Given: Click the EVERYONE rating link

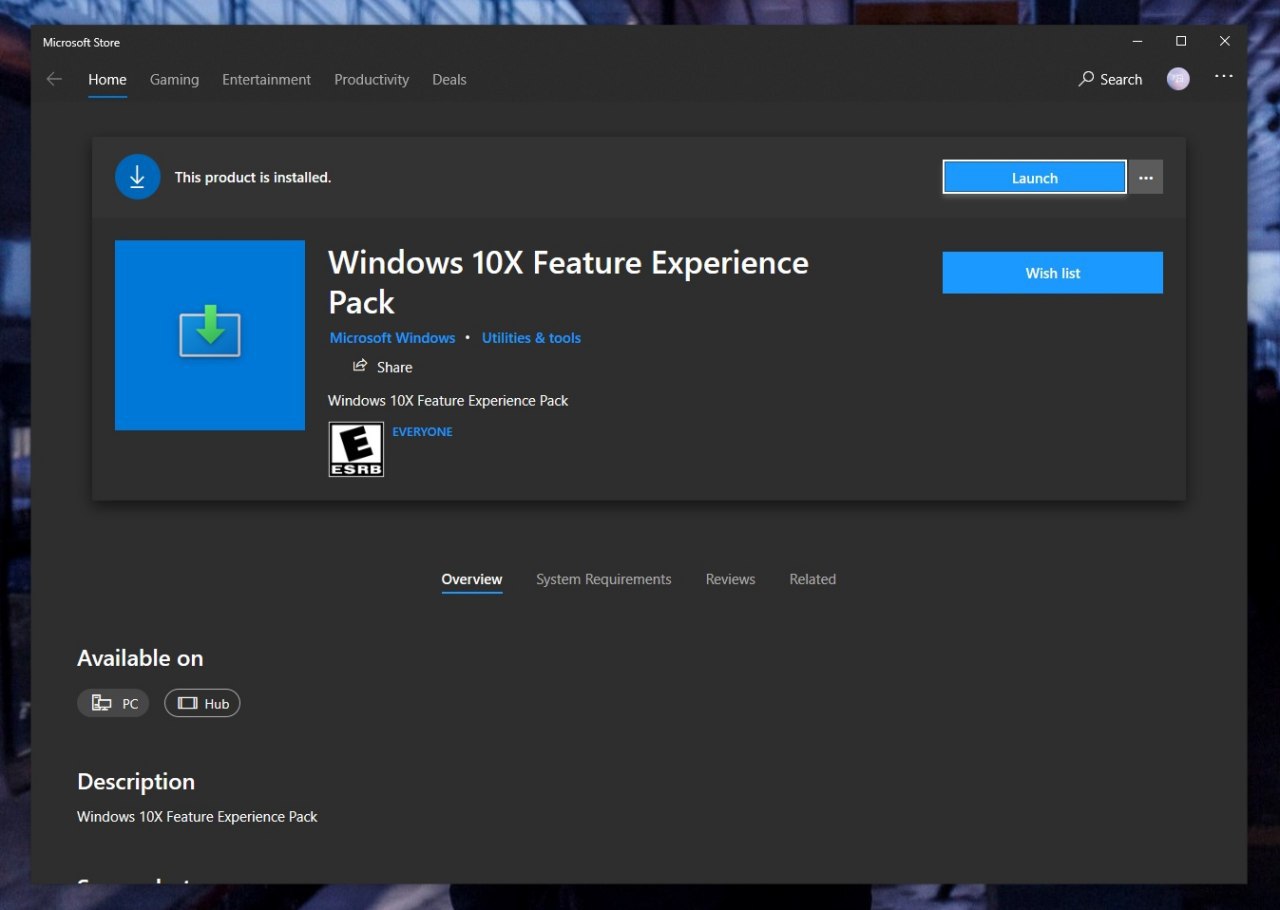Looking at the screenshot, I should click(x=422, y=432).
